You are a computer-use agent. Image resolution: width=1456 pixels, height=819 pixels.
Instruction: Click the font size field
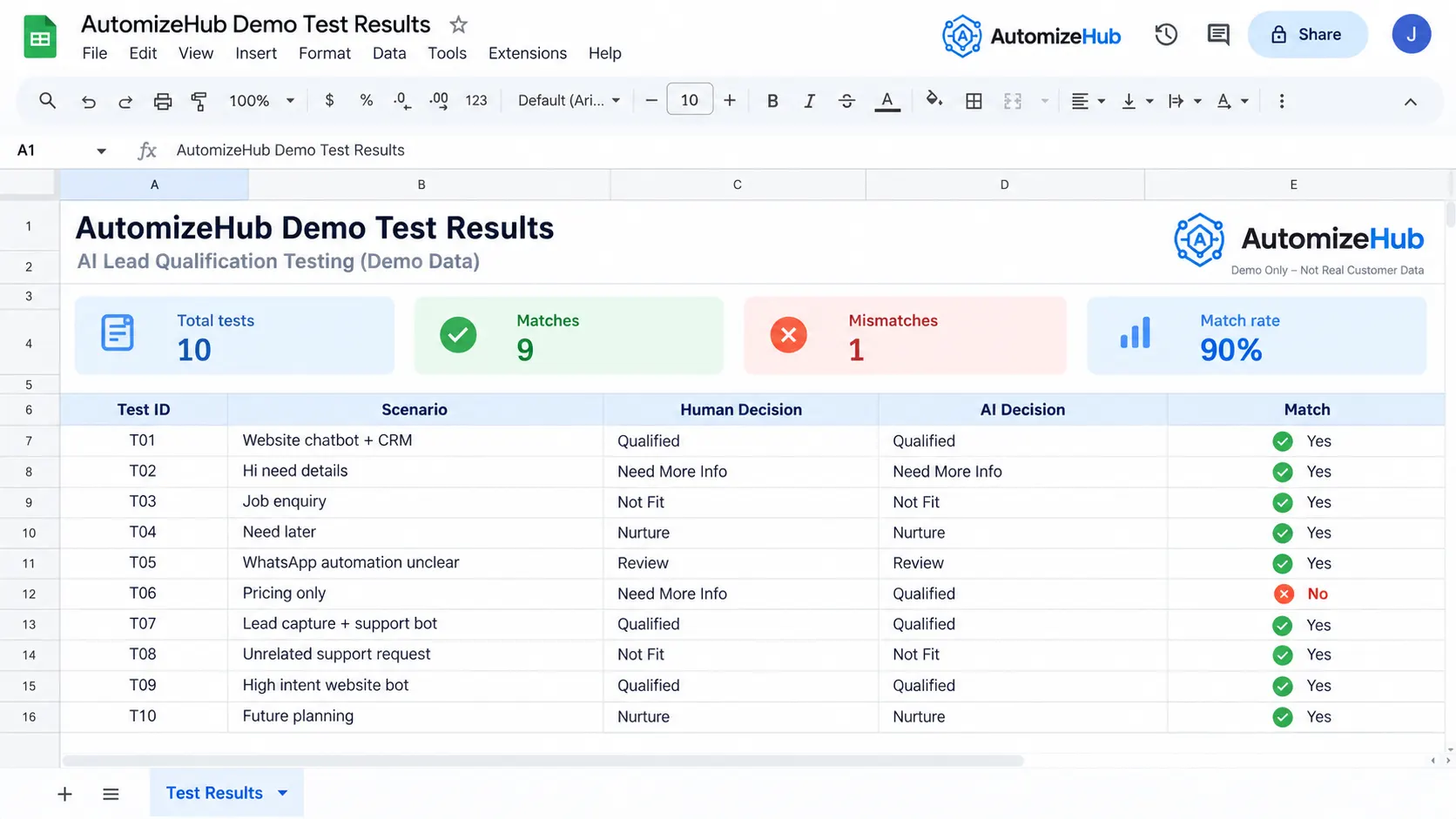pyautogui.click(x=690, y=100)
